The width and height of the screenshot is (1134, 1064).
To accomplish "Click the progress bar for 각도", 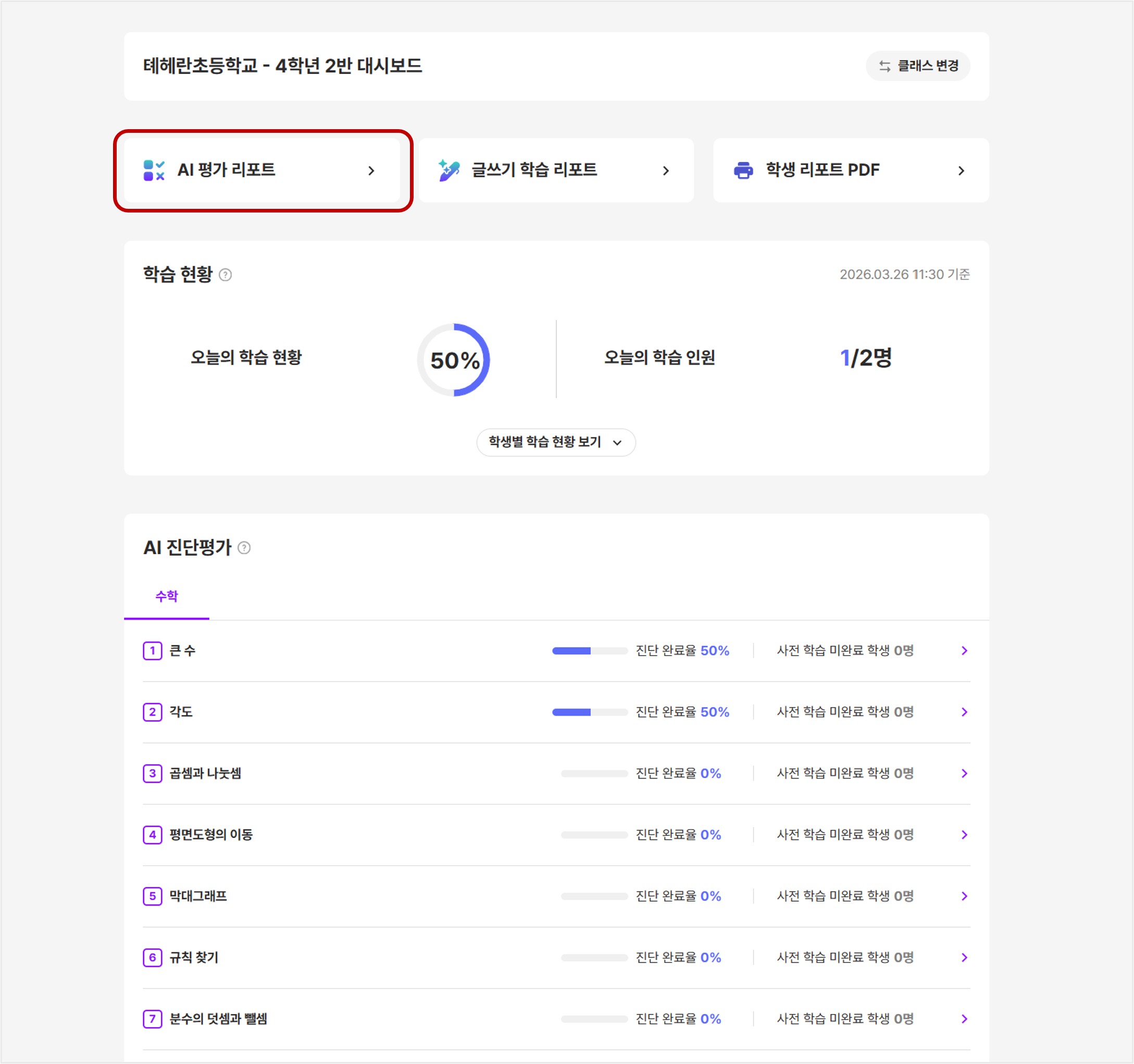I will click(590, 712).
